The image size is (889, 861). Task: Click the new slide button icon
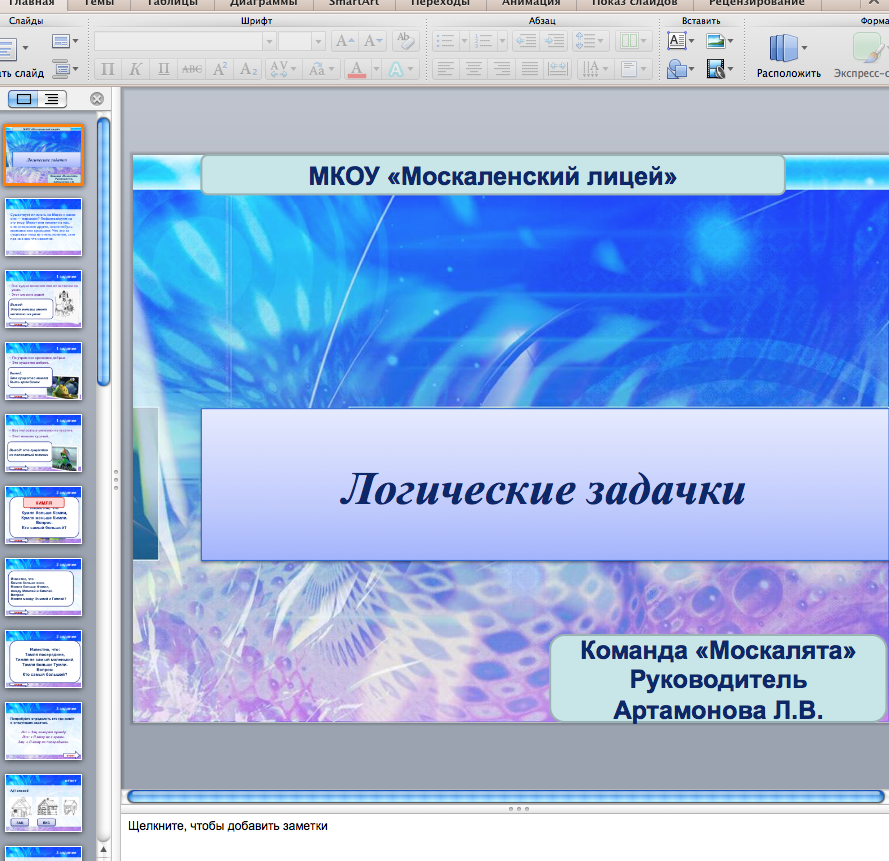click(x=8, y=49)
